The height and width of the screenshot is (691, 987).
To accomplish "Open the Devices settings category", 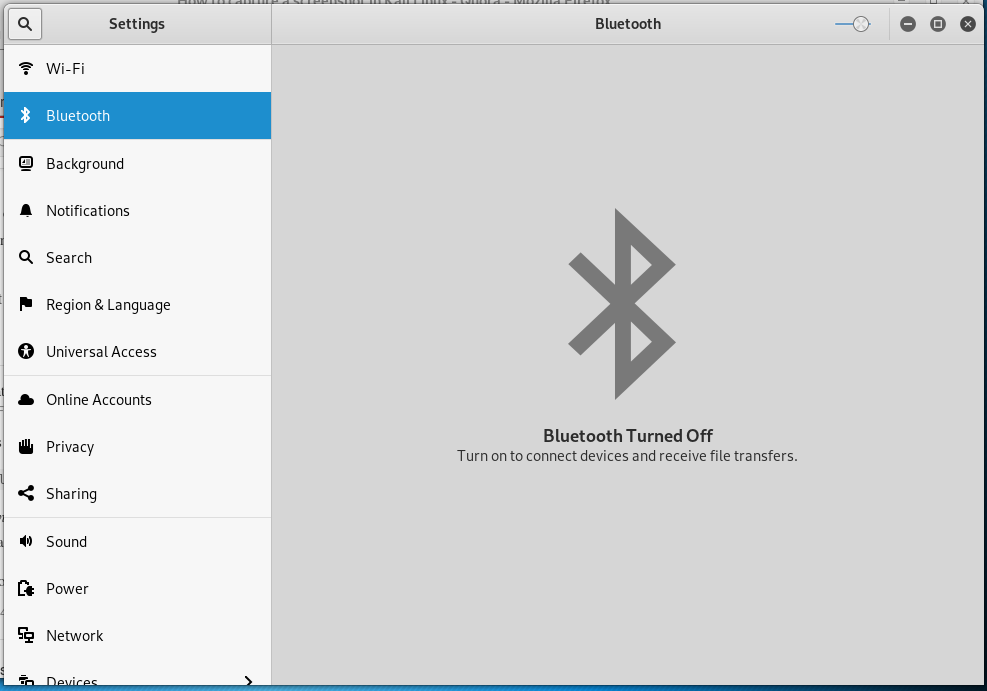I will (72, 681).
